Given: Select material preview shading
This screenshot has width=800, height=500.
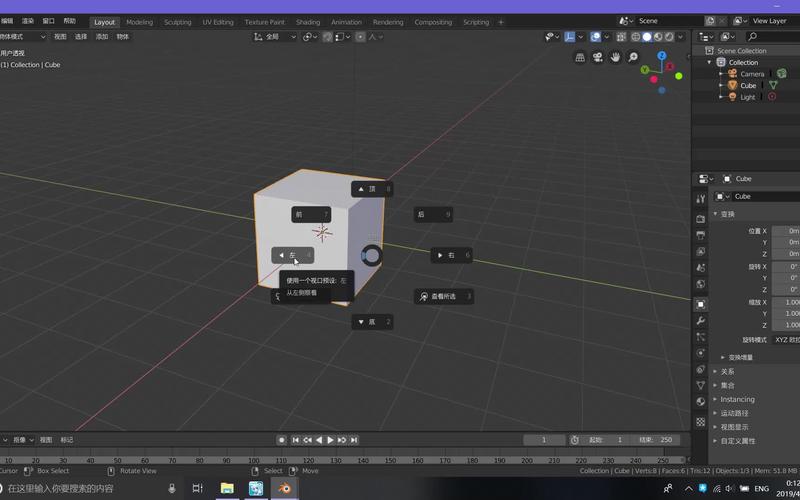Looking at the screenshot, I should [x=658, y=37].
